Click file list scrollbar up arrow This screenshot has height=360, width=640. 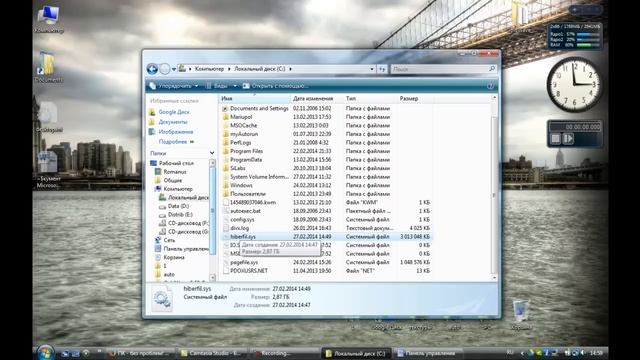494,98
